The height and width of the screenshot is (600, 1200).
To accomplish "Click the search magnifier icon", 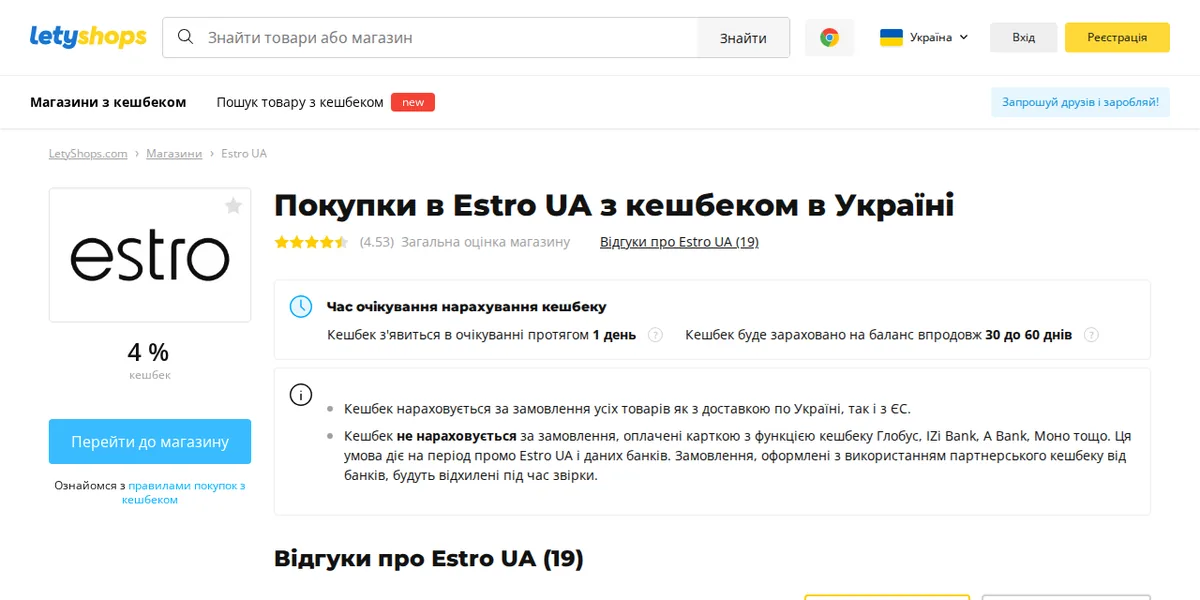I will click(x=185, y=37).
